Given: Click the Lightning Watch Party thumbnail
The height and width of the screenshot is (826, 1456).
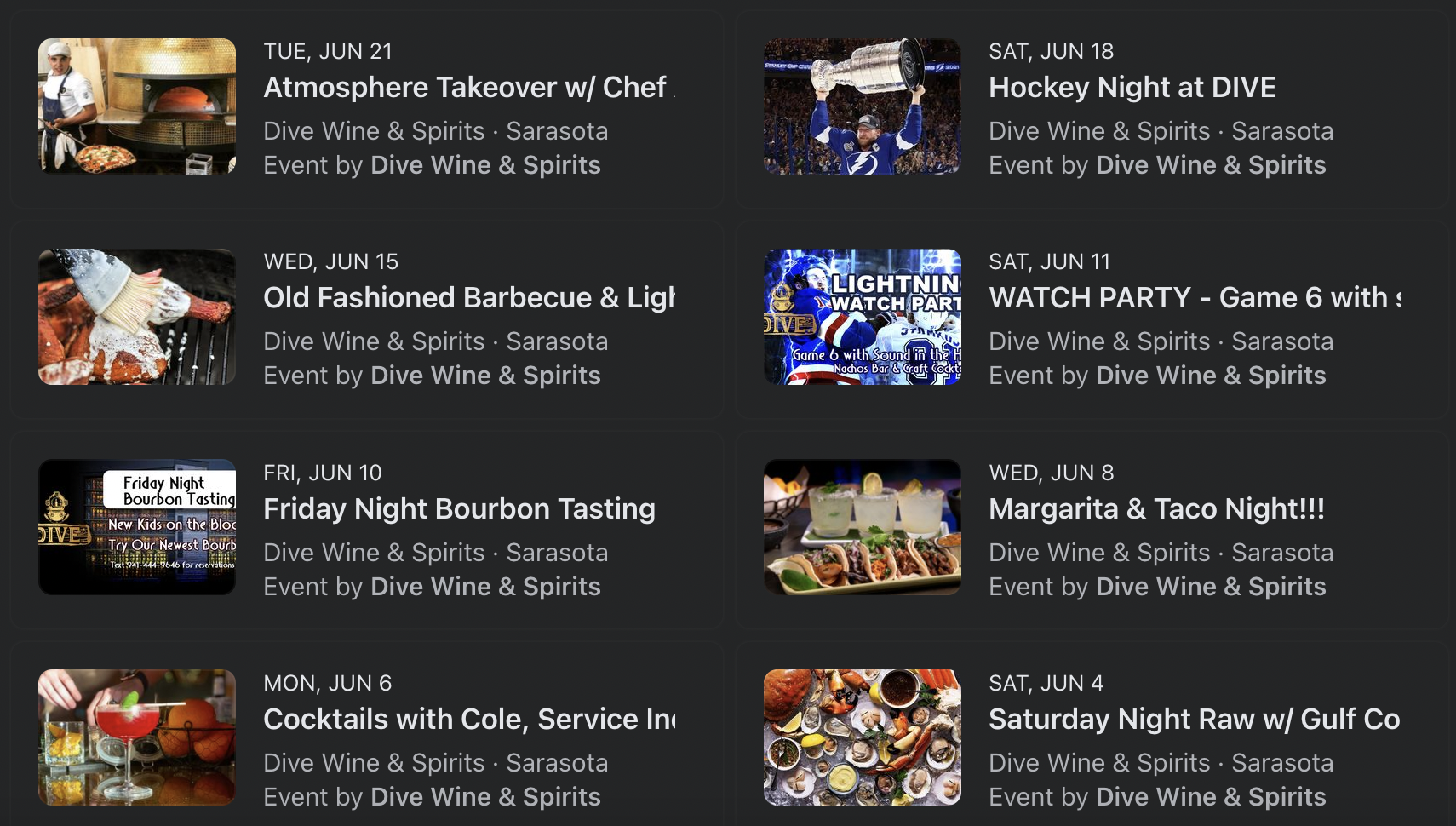Looking at the screenshot, I should point(862,316).
